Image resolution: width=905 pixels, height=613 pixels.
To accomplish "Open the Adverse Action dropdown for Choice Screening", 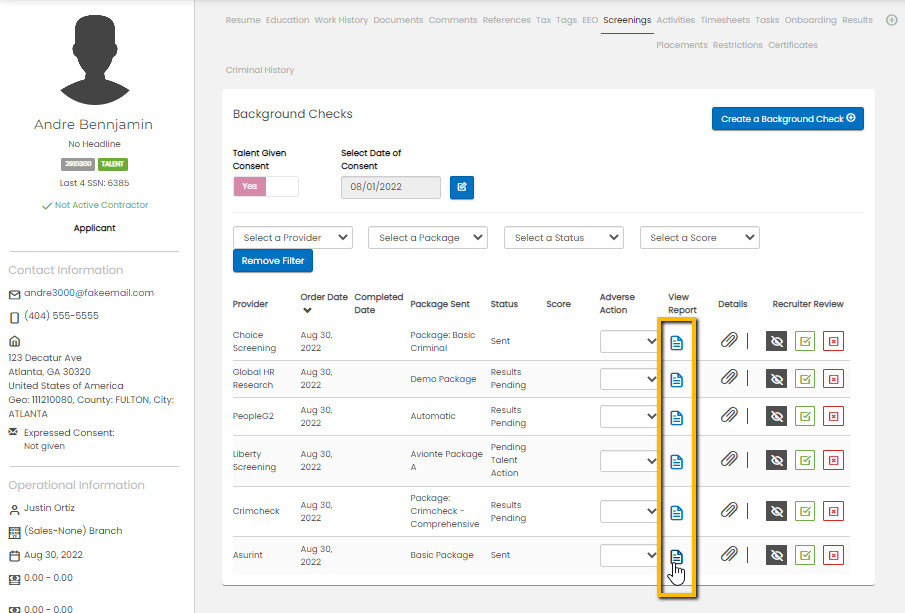I will pos(629,341).
